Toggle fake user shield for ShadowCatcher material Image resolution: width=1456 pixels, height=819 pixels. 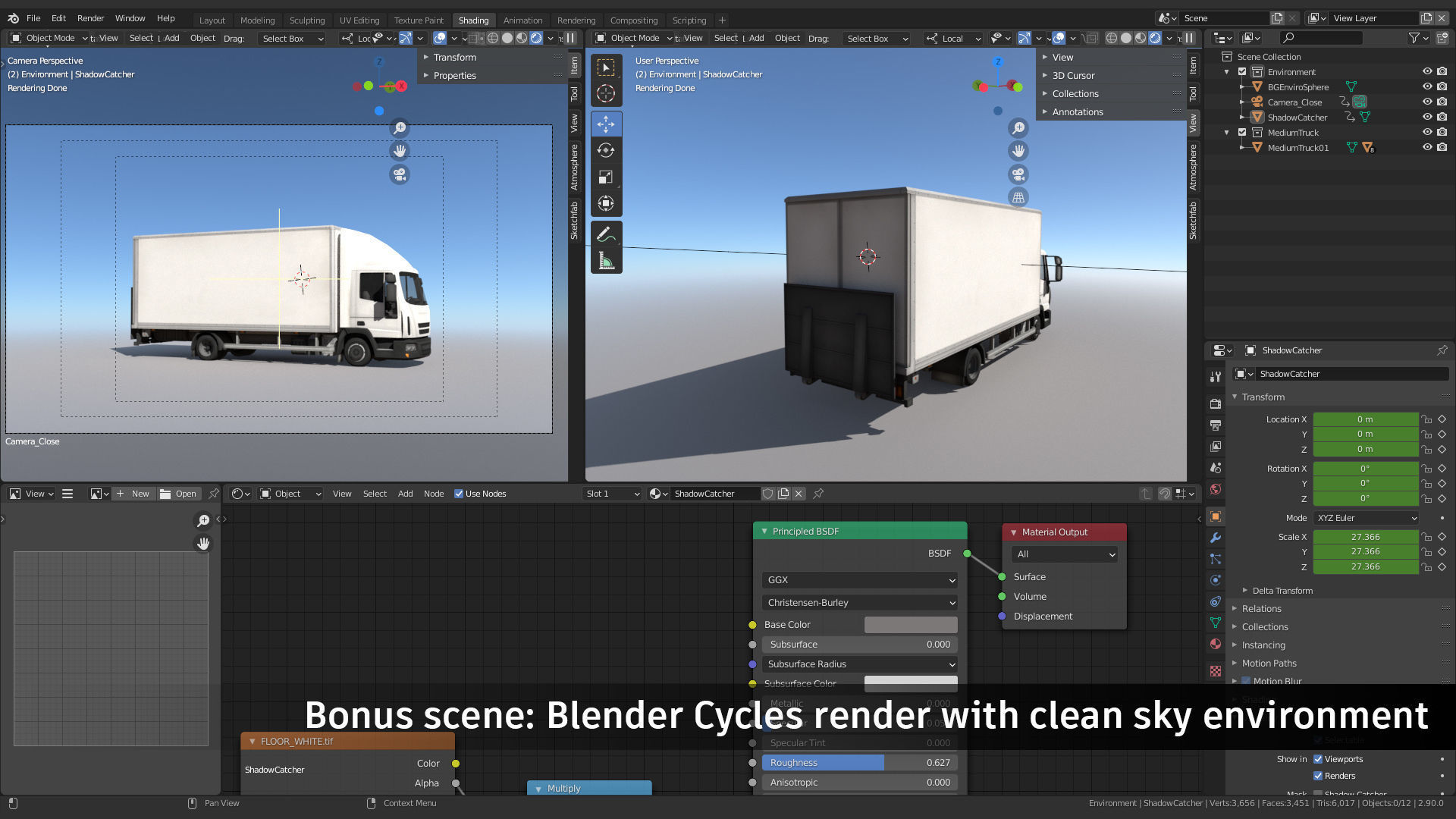767,494
